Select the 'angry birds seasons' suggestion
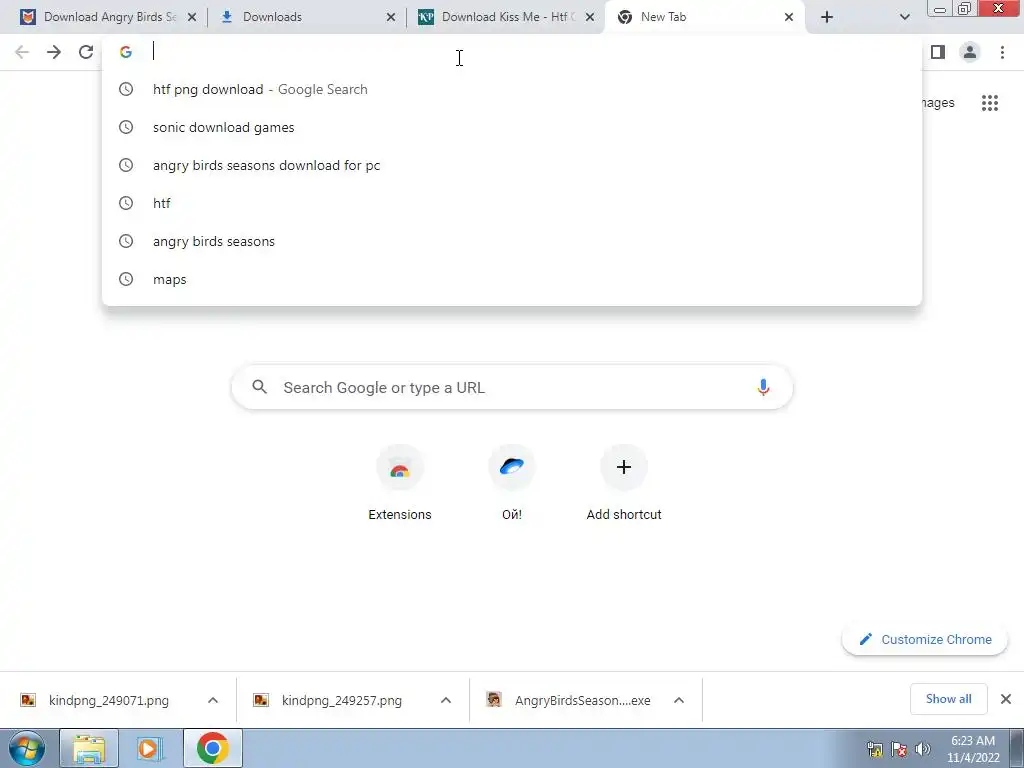Screen dimensions: 1024x768 pos(512,241)
